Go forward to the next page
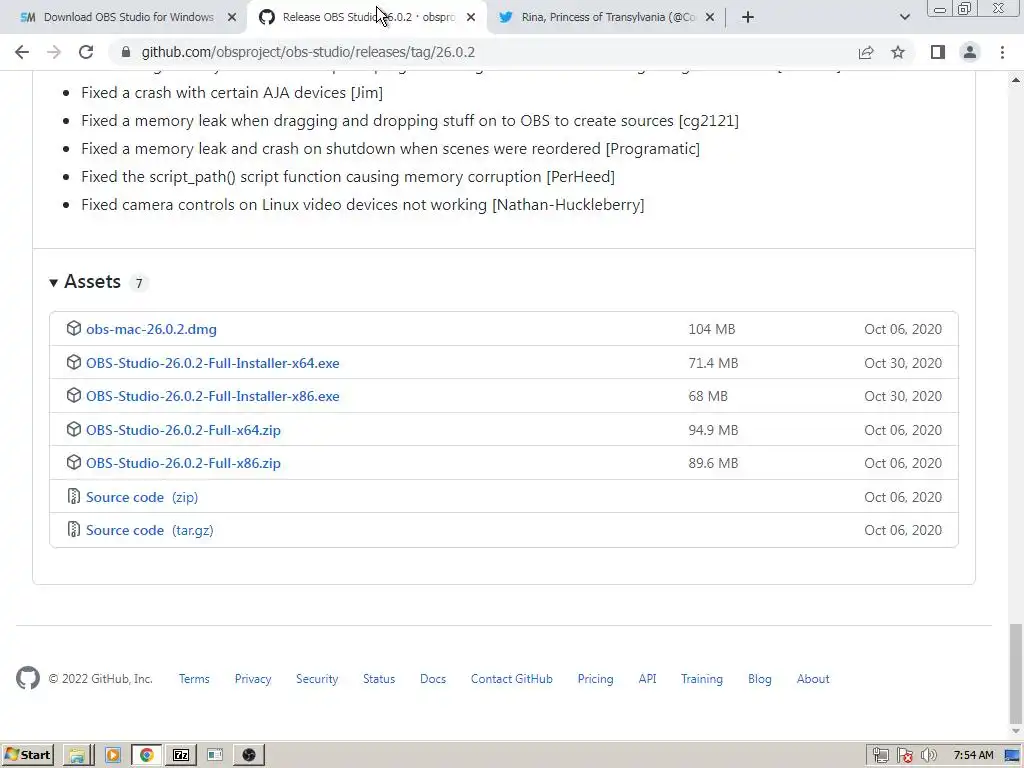Image resolution: width=1024 pixels, height=768 pixels. click(x=54, y=52)
